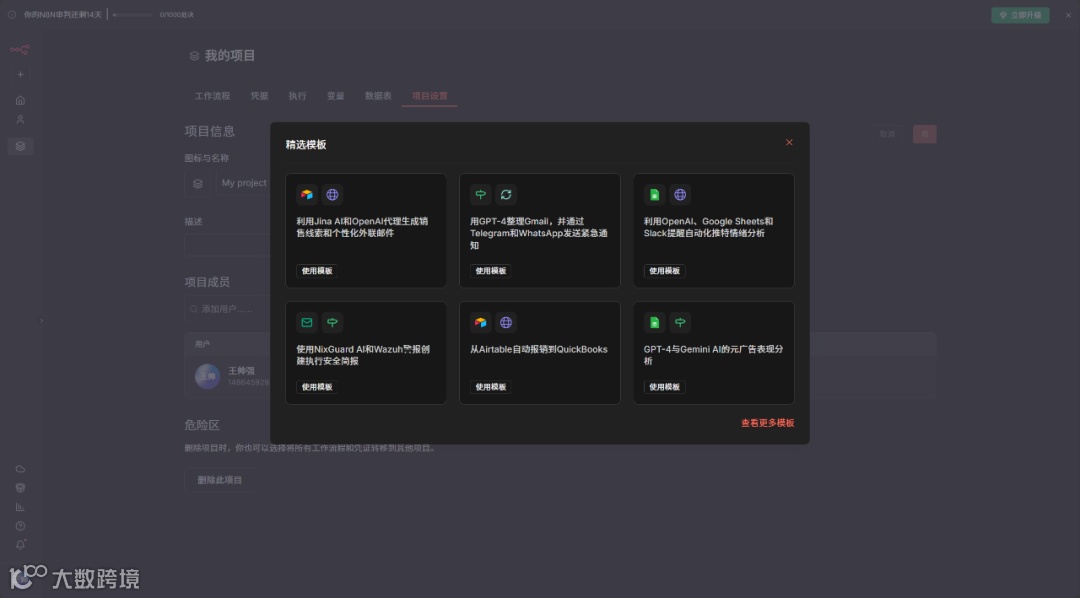Screen dimensions: 1080x598
Task: Click the GPT-4与Gemini AI card title
Action: tap(713, 355)
